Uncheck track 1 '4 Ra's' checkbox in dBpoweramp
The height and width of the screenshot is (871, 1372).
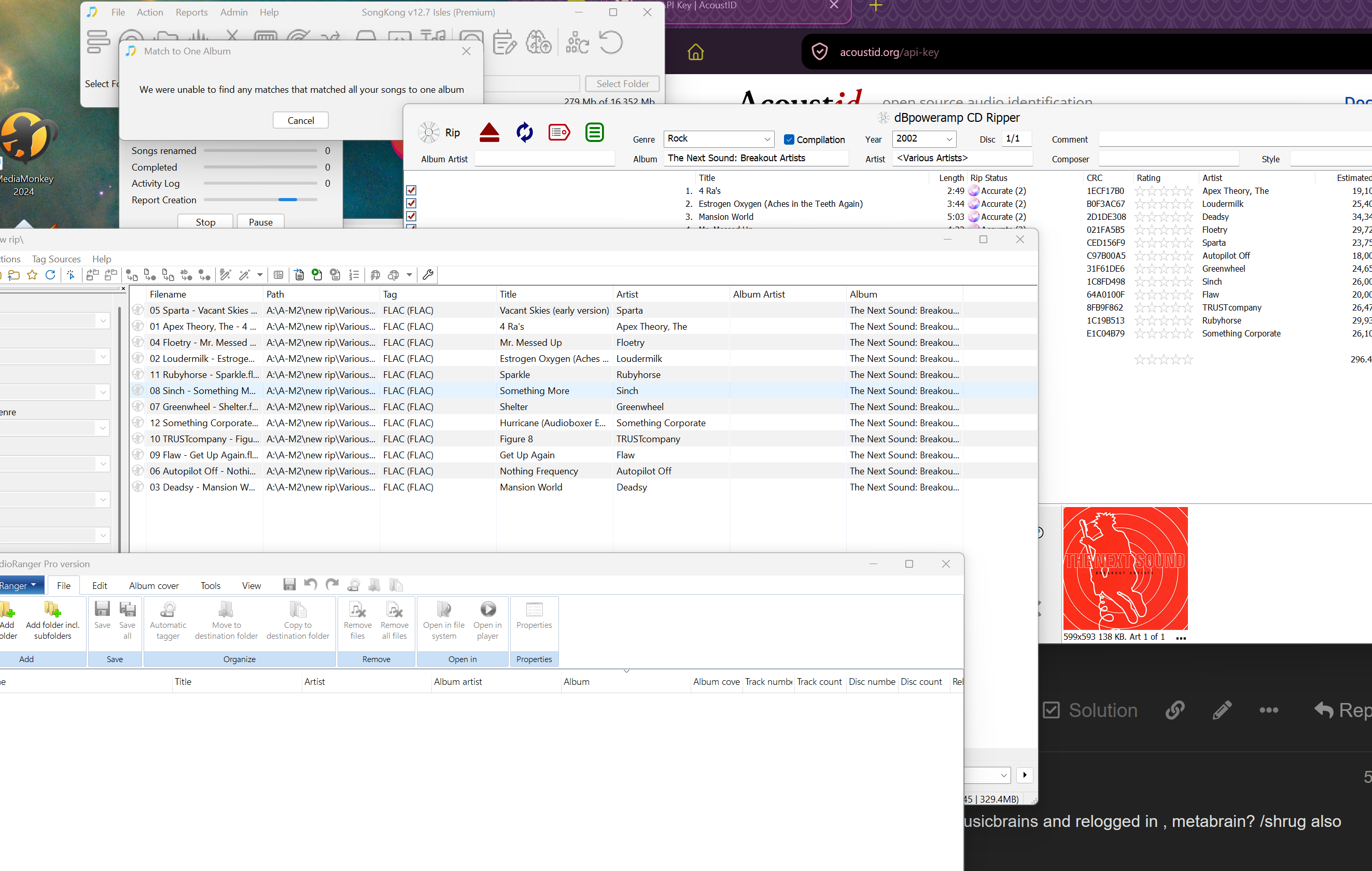pos(411,190)
